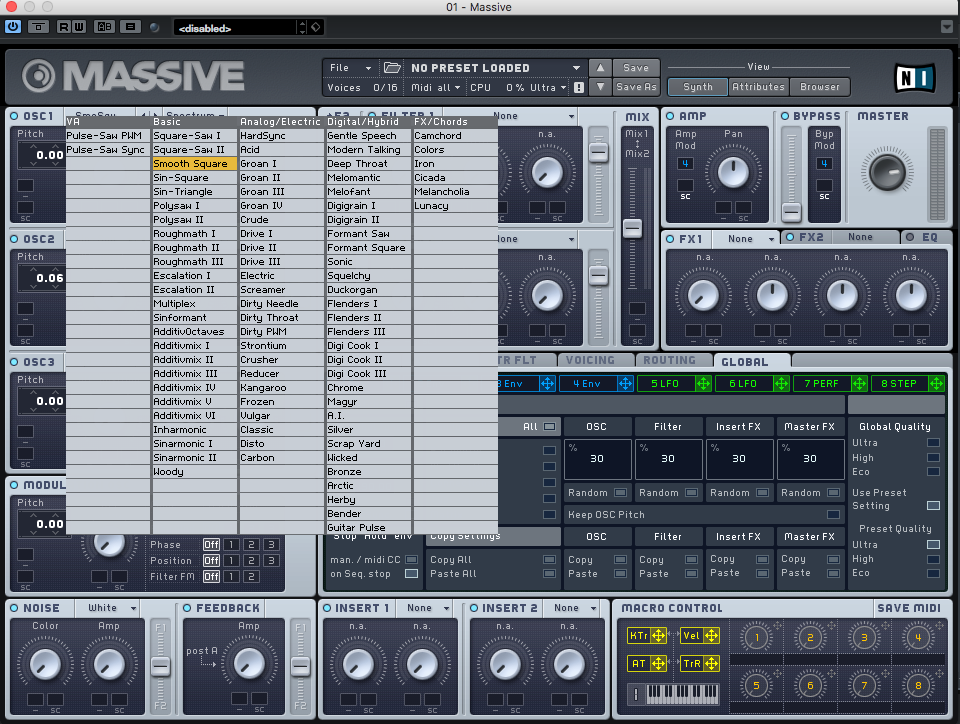This screenshot has width=960, height=724.
Task: Click the exclamation warning icon
Action: tap(579, 88)
